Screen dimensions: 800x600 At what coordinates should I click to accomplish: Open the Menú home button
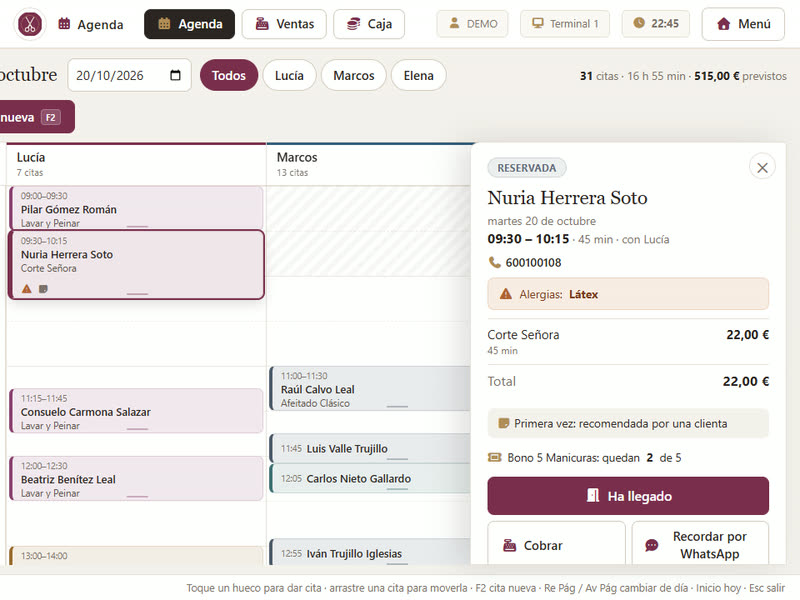click(x=743, y=24)
